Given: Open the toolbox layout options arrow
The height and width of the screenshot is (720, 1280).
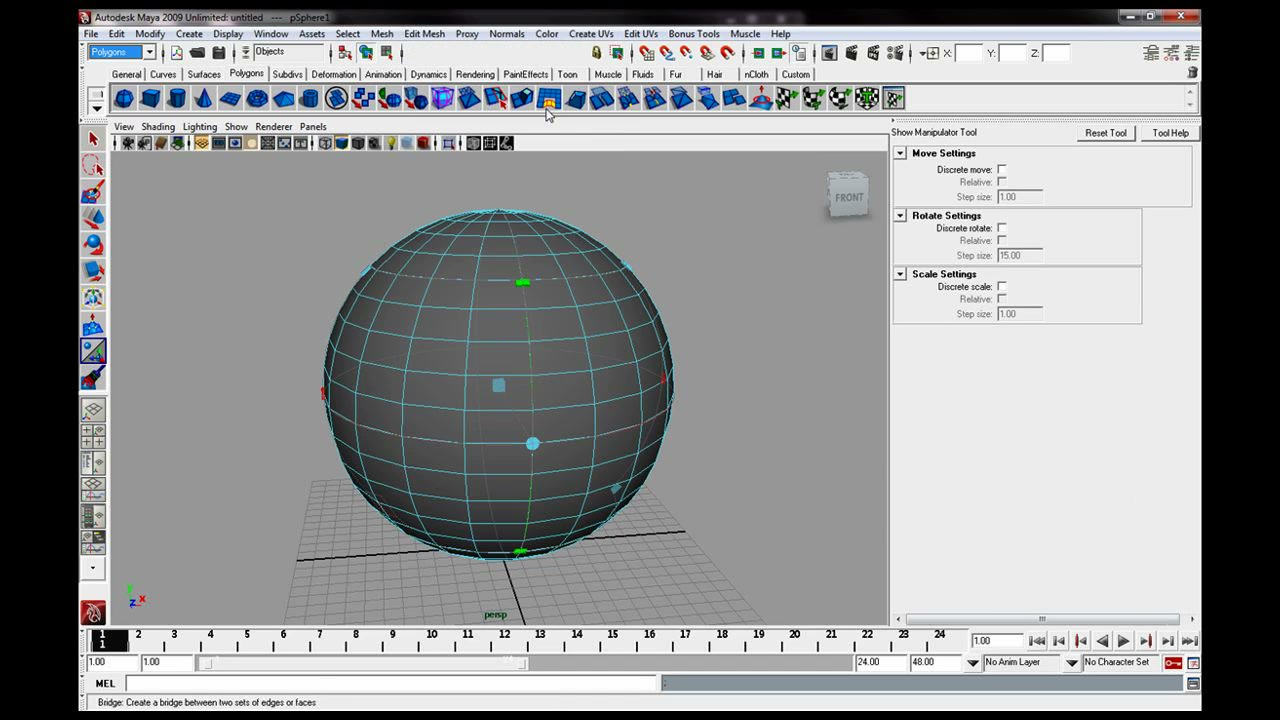Looking at the screenshot, I should (93, 568).
